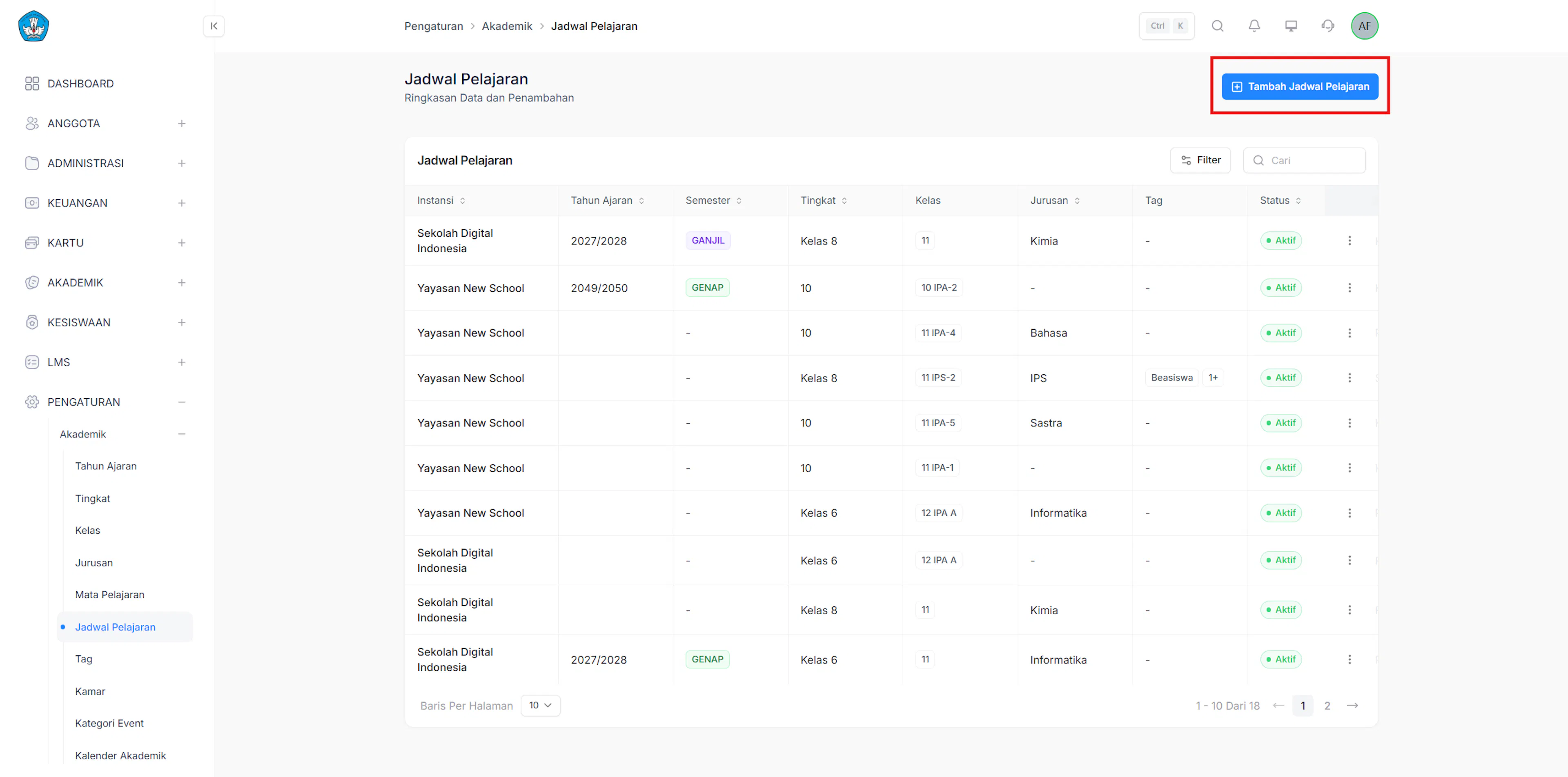Viewport: 1568px width, 777px height.
Task: Click Tambah Jadwal Pelajaran button
Action: [x=1300, y=87]
